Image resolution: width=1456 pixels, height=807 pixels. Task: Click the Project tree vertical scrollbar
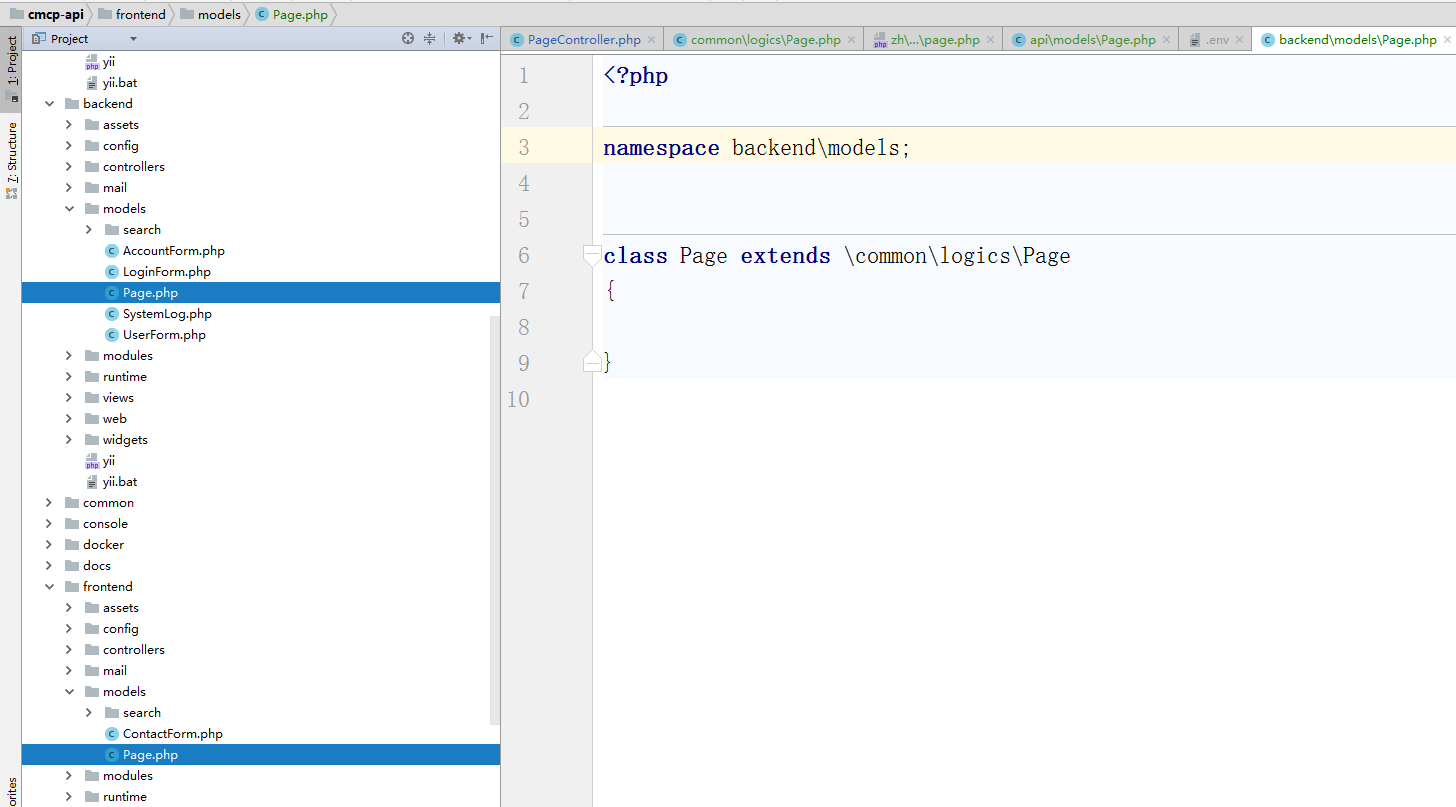click(x=493, y=520)
